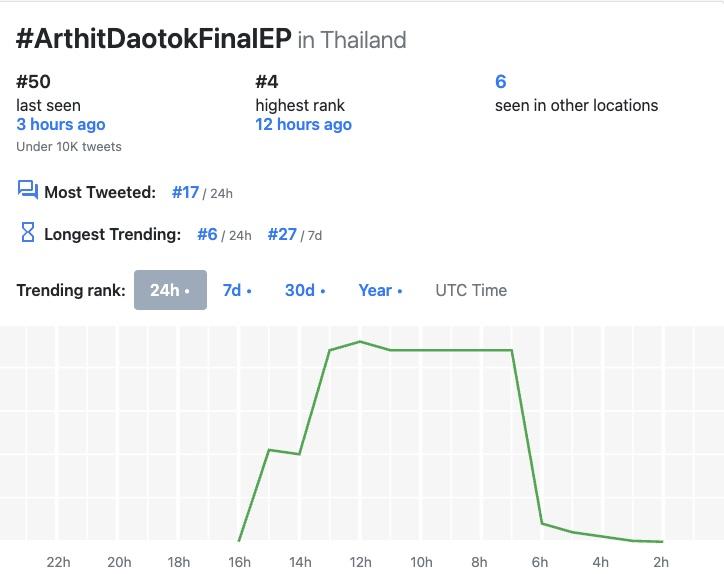Select the 24h trending rank tab
724x574 pixels.
click(x=170, y=290)
